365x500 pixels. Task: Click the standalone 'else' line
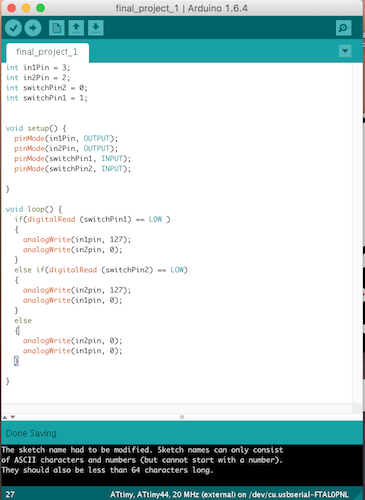23,321
